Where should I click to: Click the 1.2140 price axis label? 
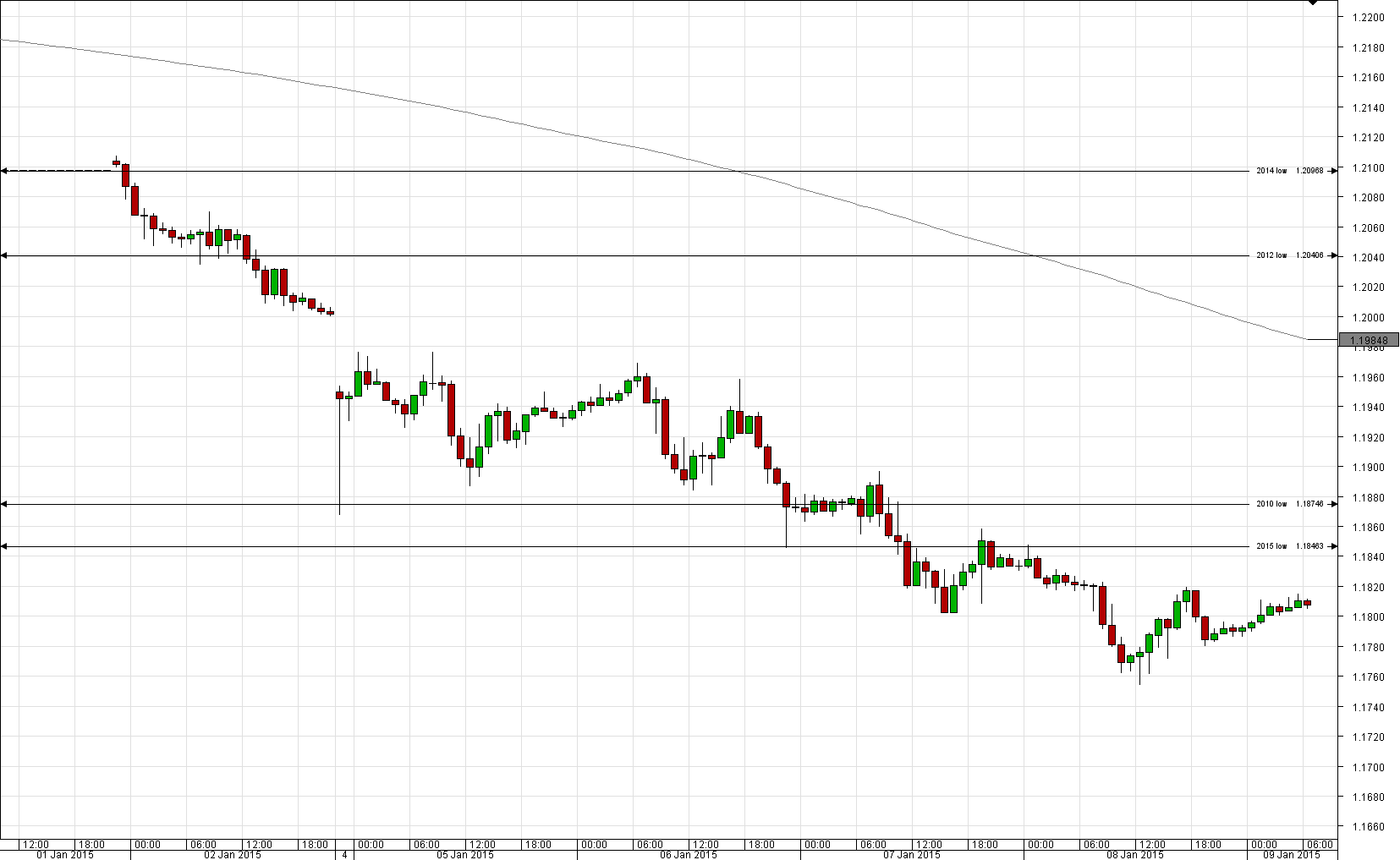click(x=1369, y=108)
